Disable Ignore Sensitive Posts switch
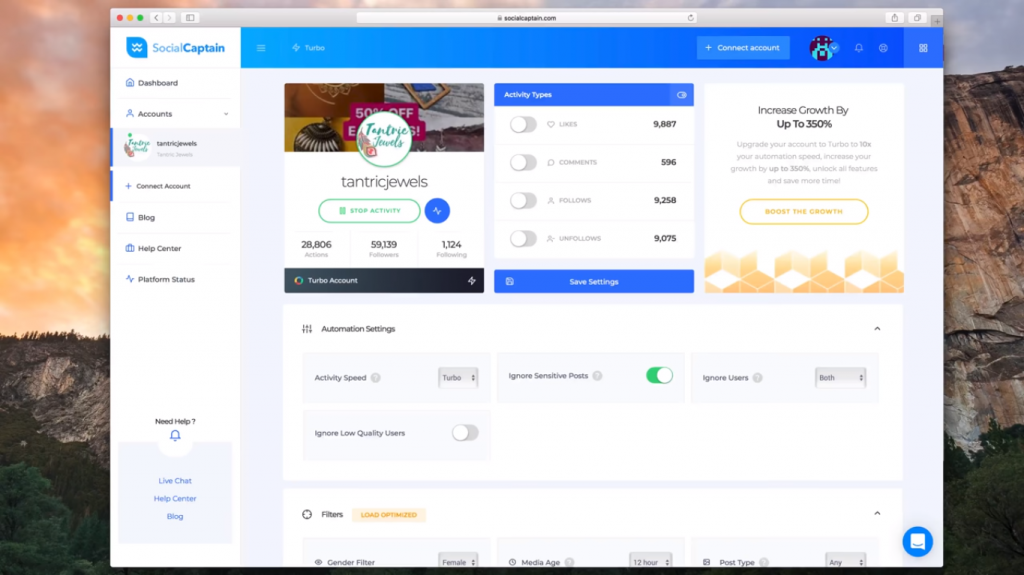The image size is (1024, 575). pyautogui.click(x=659, y=375)
